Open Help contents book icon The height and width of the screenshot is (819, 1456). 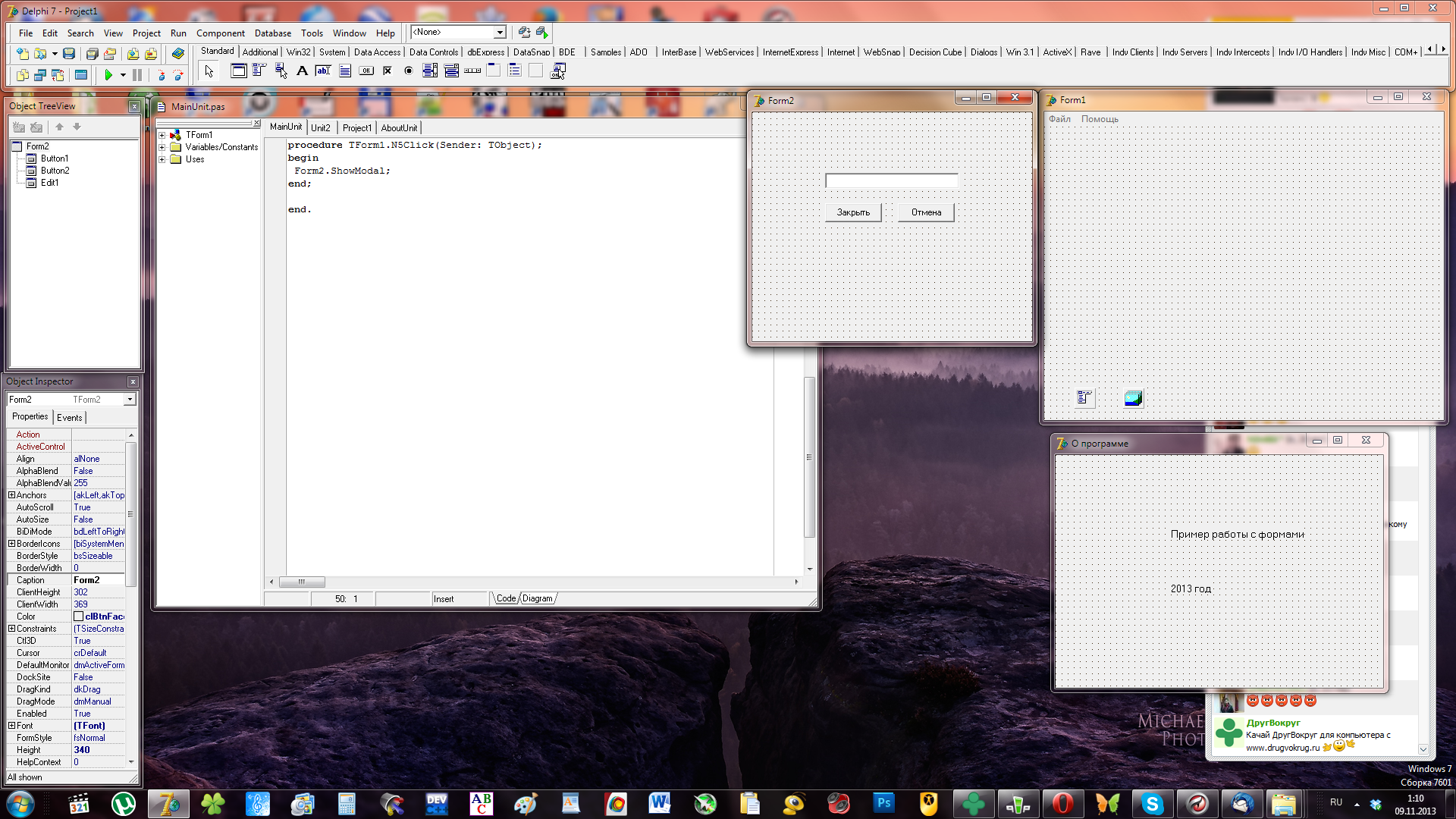tap(178, 54)
